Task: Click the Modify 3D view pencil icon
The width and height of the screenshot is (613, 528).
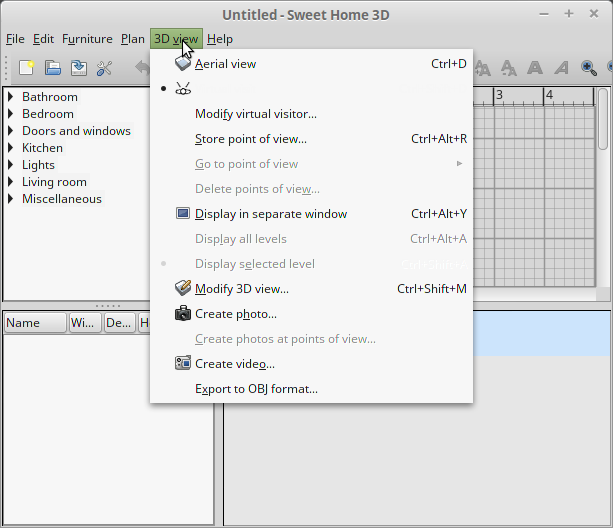Action: point(183,288)
